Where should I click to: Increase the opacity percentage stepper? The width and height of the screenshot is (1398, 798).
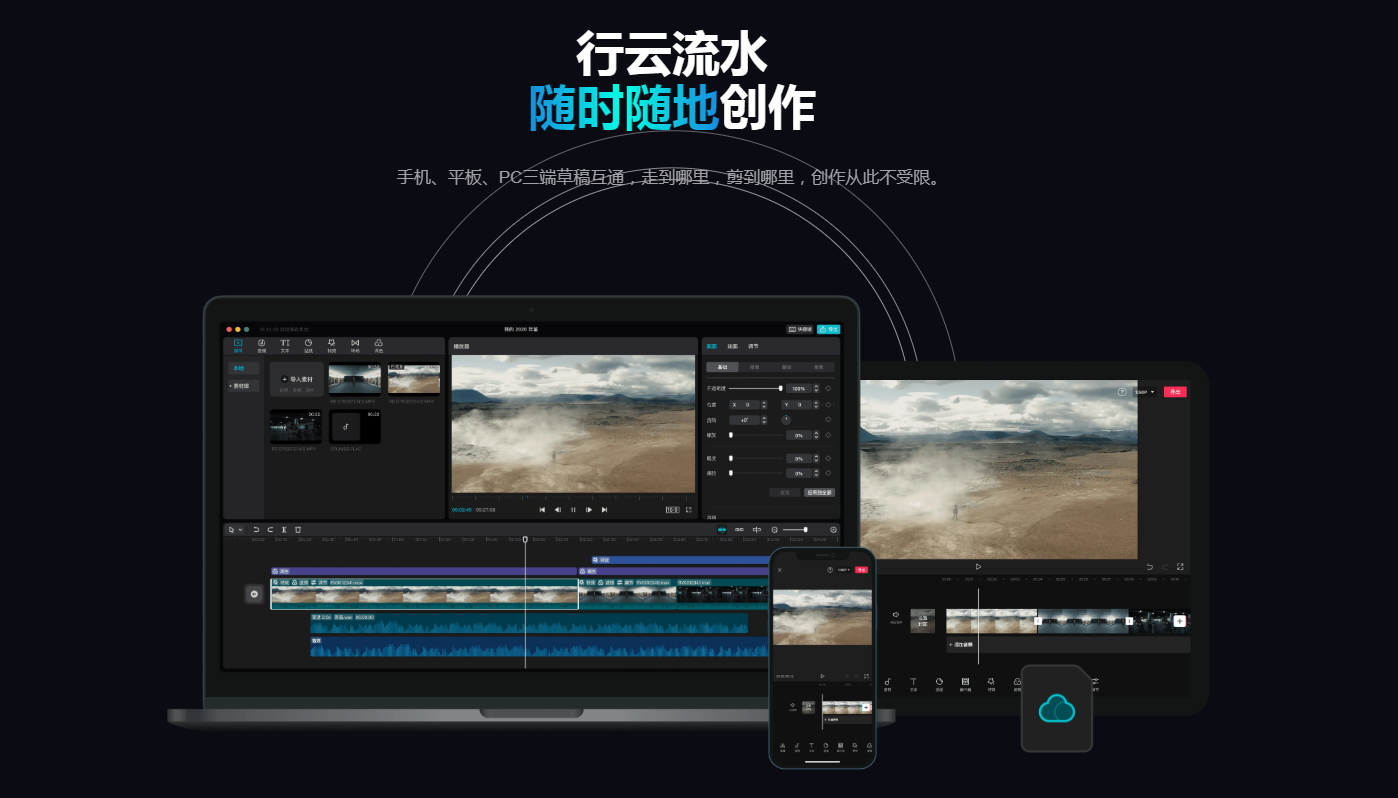817,386
